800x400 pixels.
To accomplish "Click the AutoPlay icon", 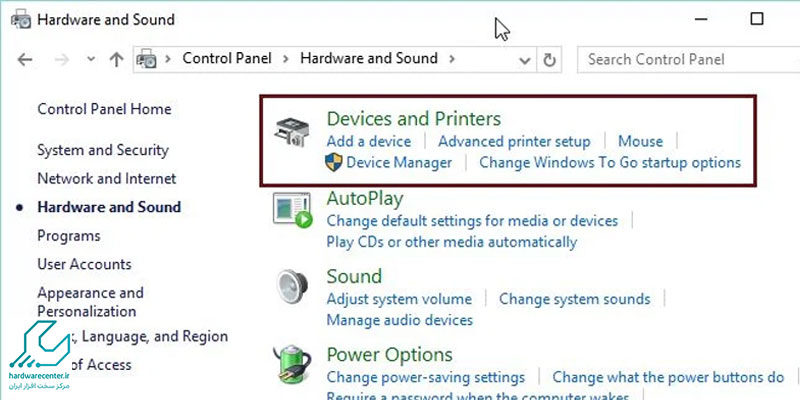I will [x=292, y=210].
